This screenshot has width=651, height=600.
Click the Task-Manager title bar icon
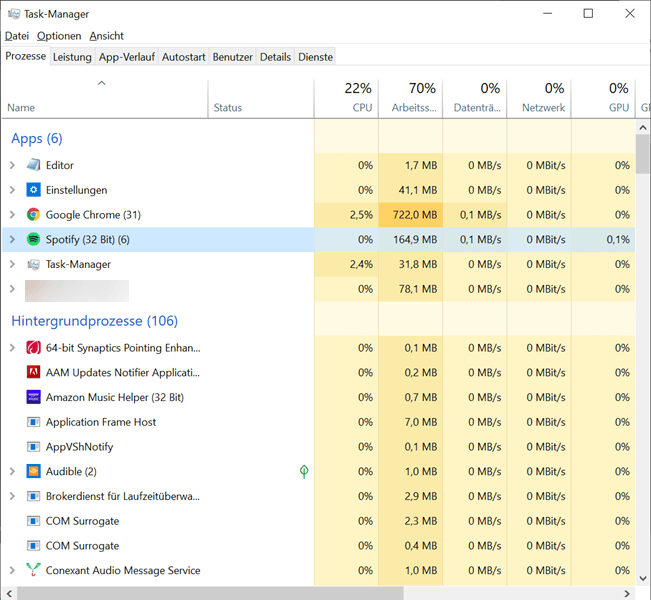click(x=14, y=14)
